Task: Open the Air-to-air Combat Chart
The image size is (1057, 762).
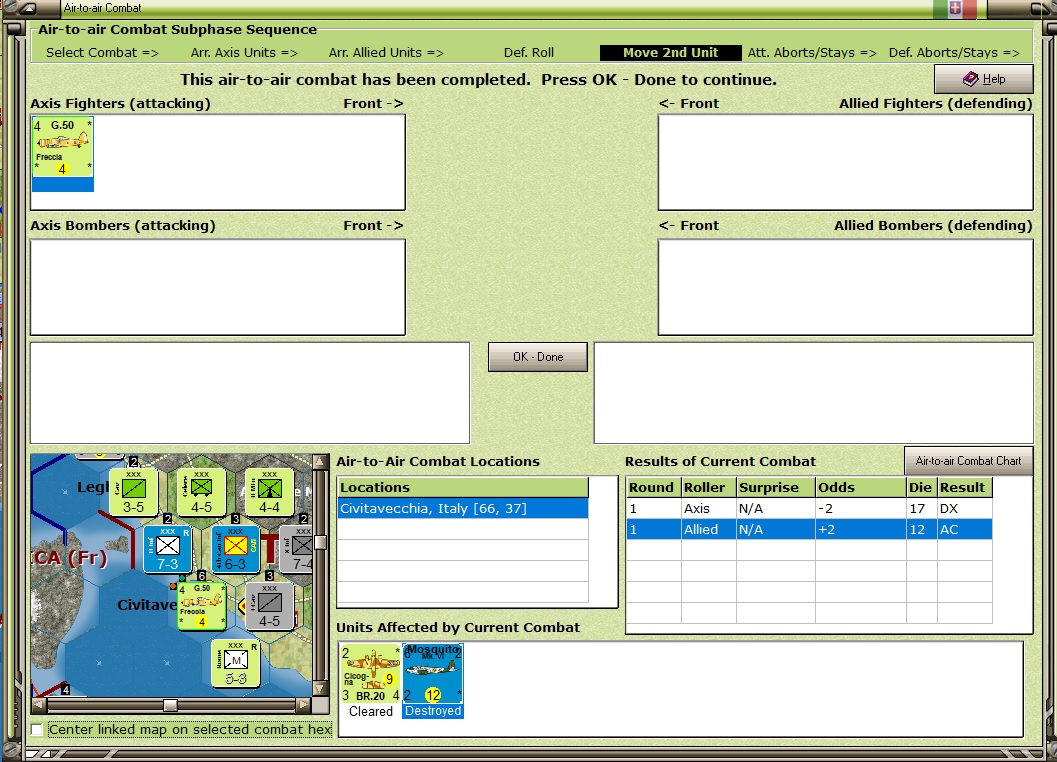Action: click(x=968, y=461)
